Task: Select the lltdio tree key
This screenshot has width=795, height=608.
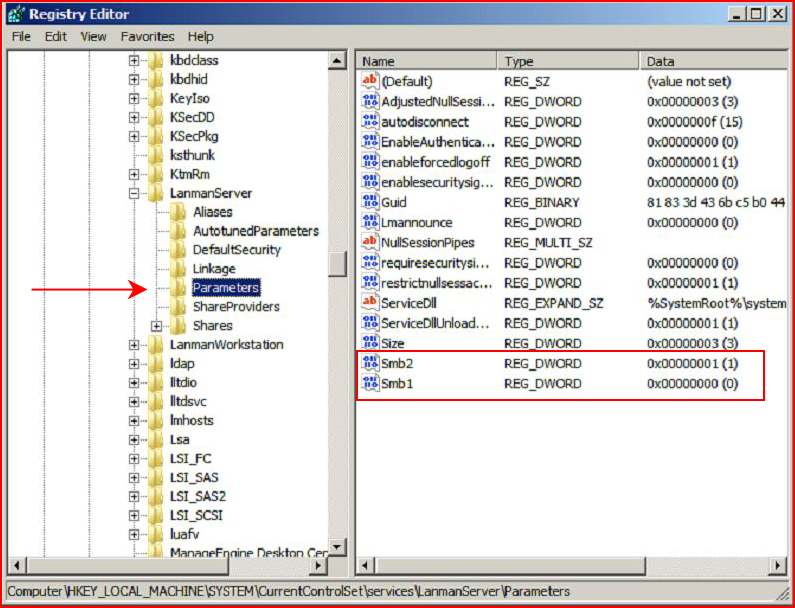Action: tap(184, 383)
